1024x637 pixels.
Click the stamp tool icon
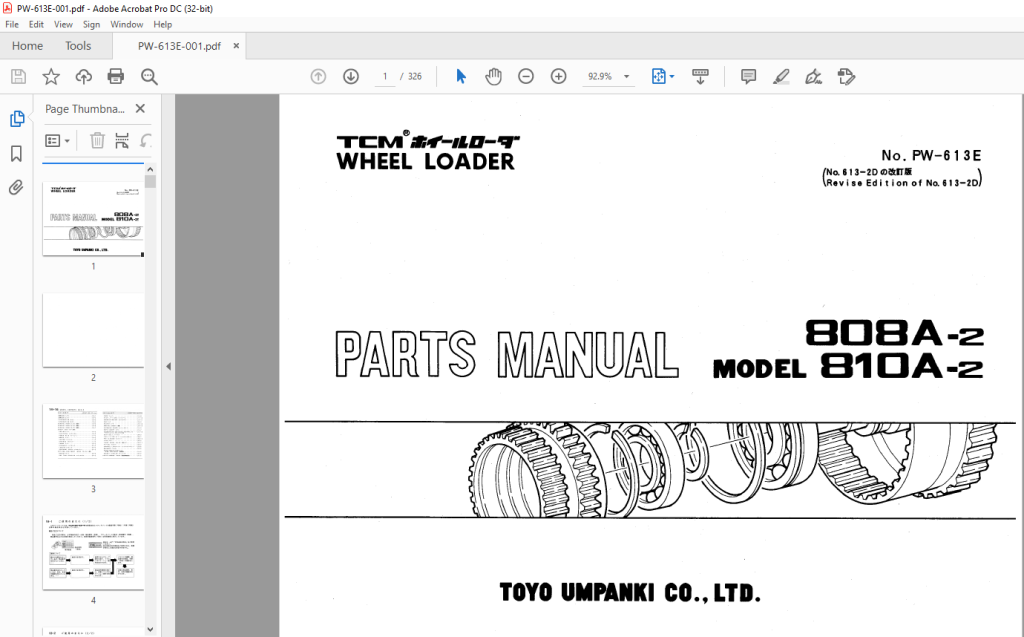tap(846, 76)
